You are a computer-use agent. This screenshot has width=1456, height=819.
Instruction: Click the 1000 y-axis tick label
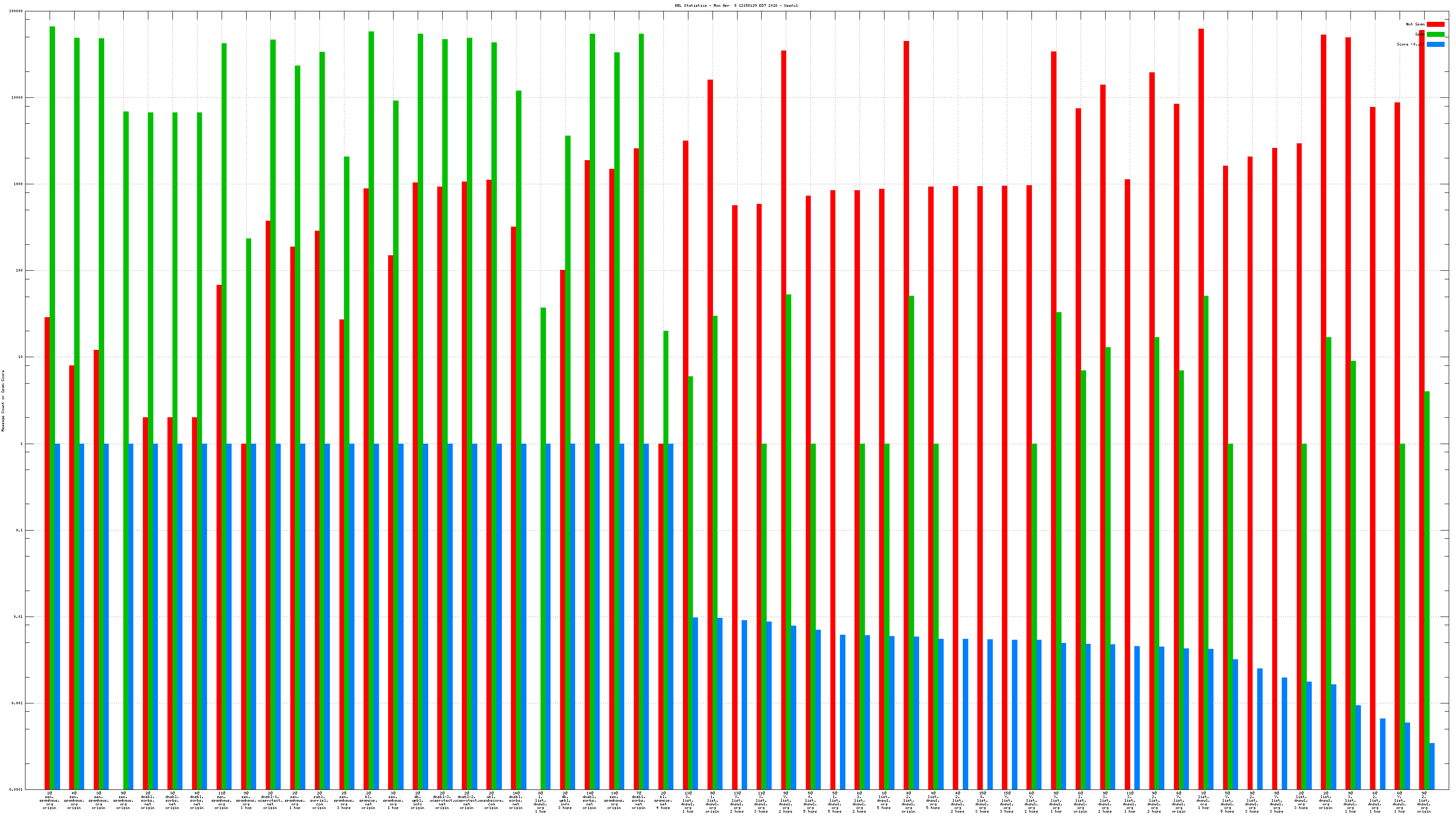(18, 184)
